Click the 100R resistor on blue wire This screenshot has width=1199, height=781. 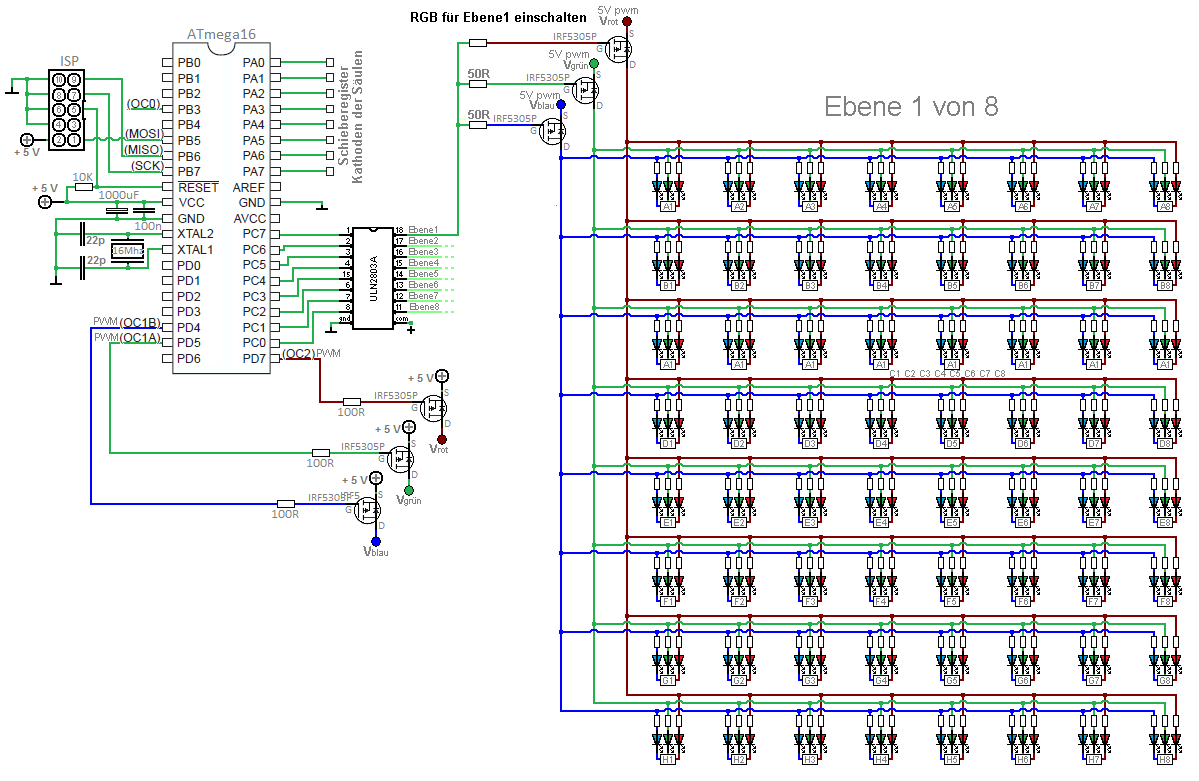[285, 503]
